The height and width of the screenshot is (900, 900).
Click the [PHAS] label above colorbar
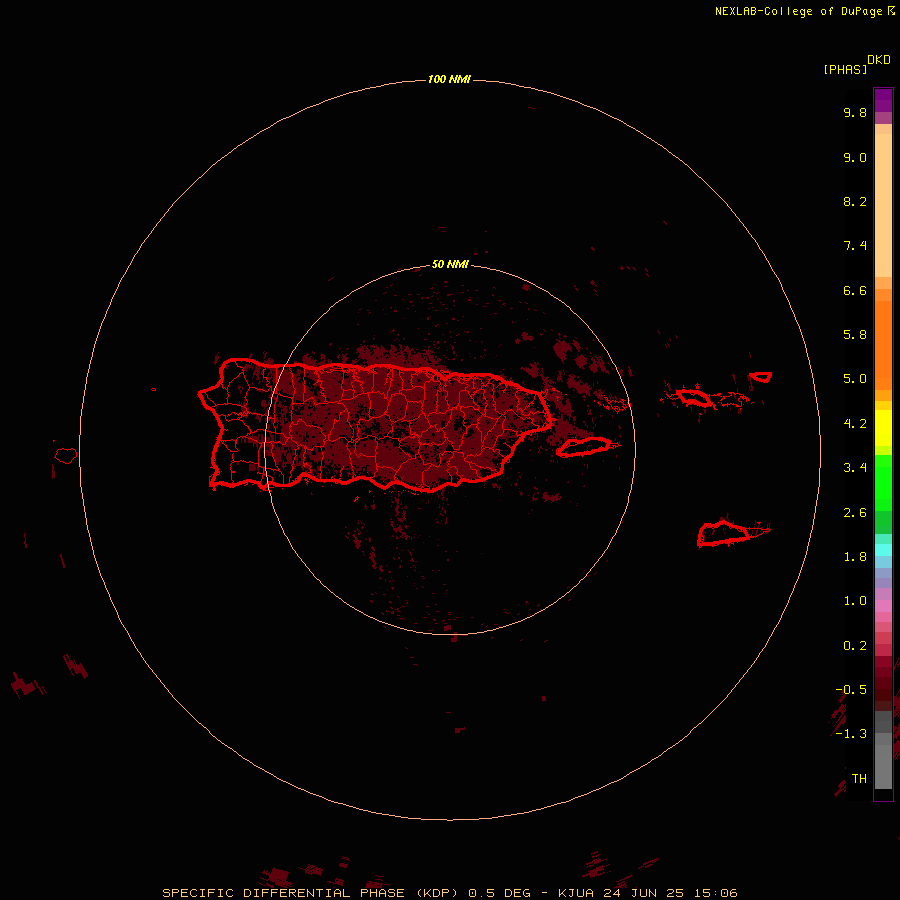point(845,69)
